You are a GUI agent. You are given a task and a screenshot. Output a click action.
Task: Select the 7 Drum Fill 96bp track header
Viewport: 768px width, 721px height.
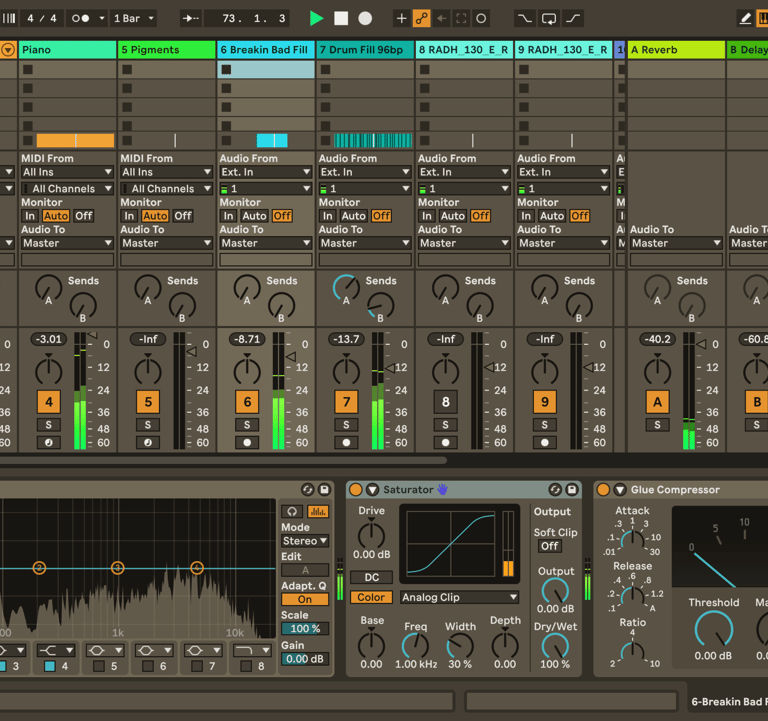(365, 50)
